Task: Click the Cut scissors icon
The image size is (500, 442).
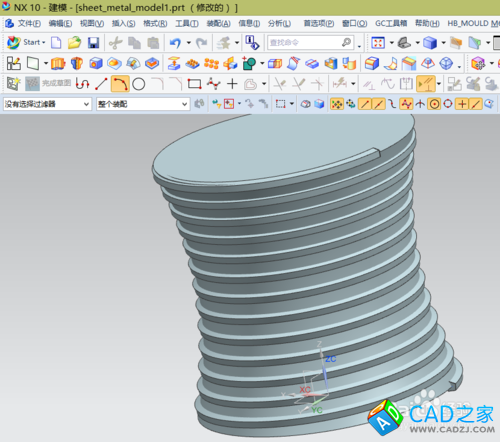Action: 115,43
